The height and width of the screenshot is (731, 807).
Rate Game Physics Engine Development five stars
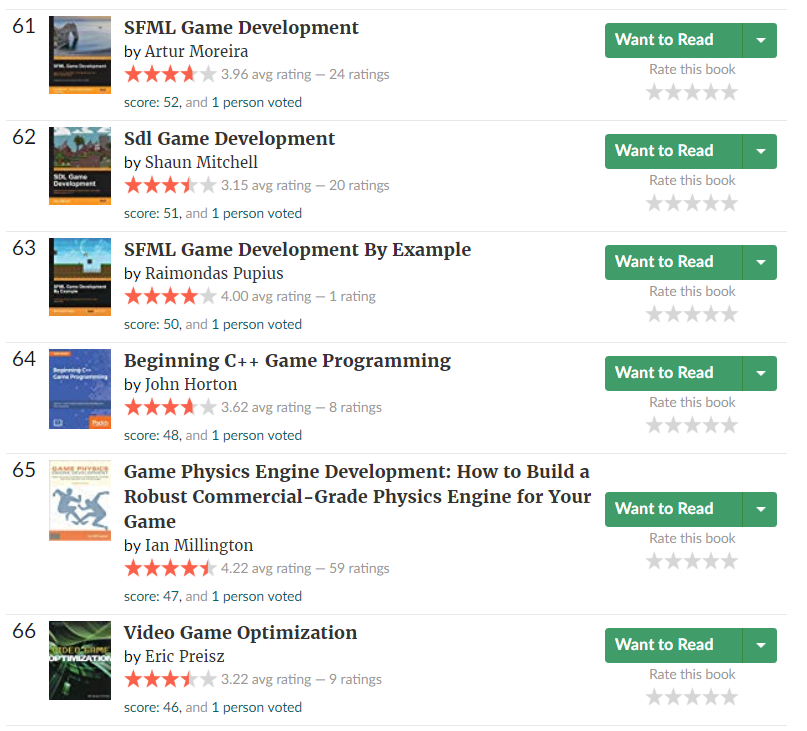(729, 561)
